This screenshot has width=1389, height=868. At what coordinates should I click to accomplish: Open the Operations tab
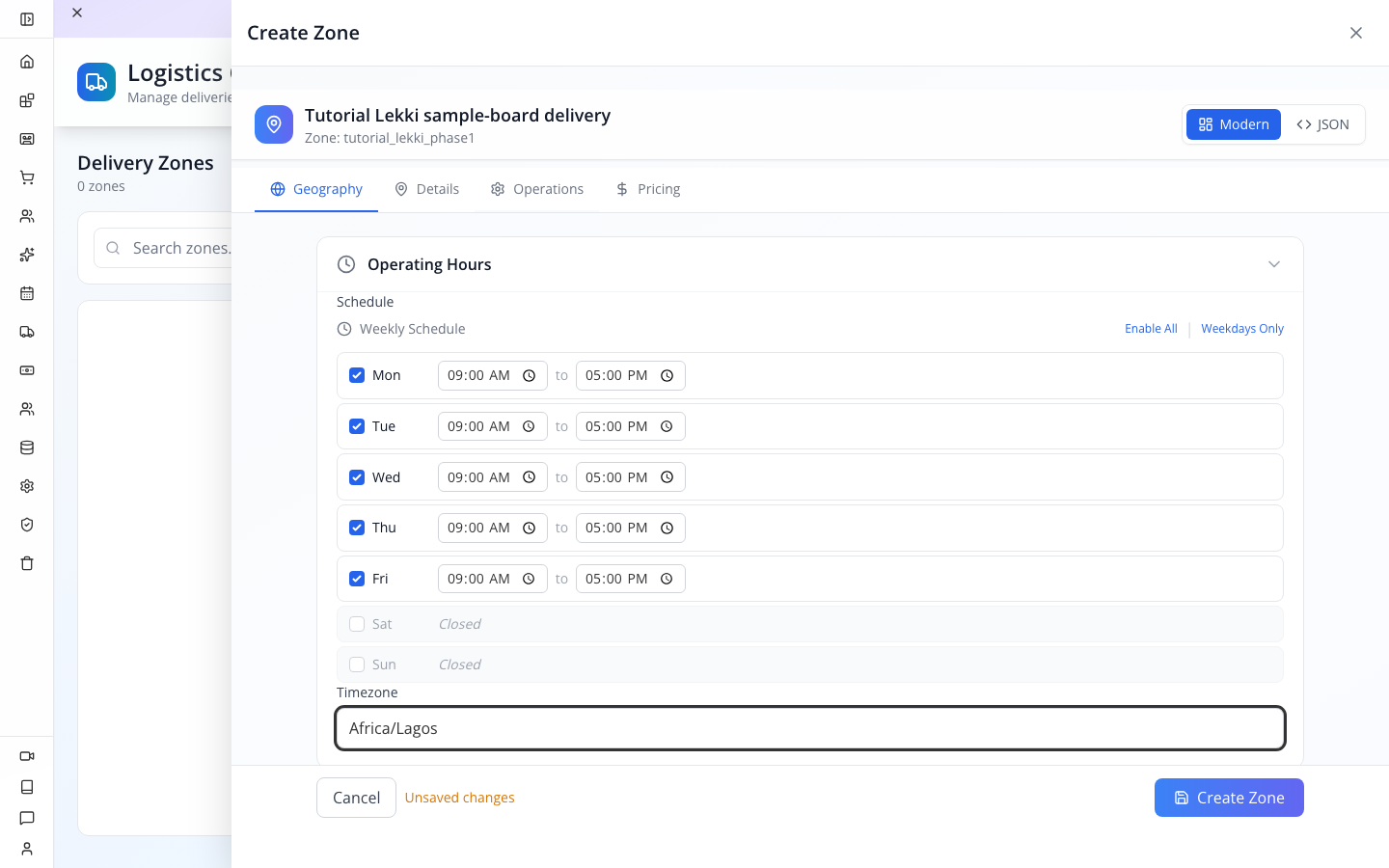(537, 189)
